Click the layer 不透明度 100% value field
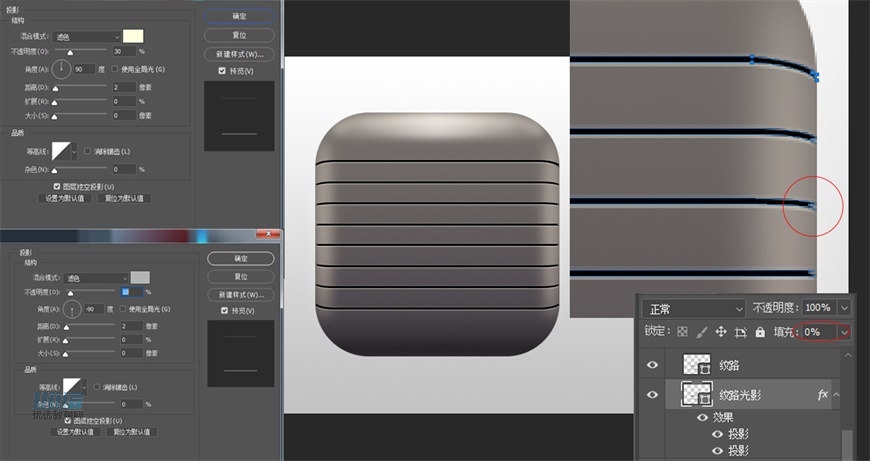The width and height of the screenshot is (870, 461). point(819,307)
